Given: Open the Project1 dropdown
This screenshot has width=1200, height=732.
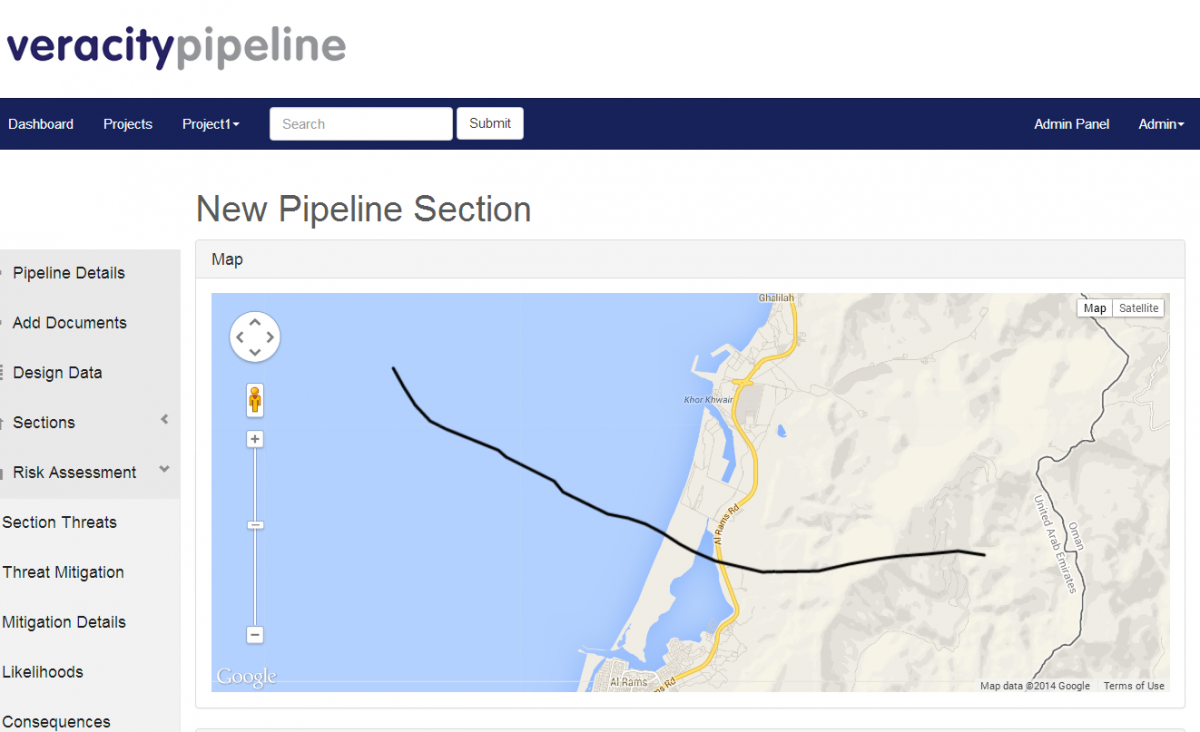Looking at the screenshot, I should coord(210,123).
